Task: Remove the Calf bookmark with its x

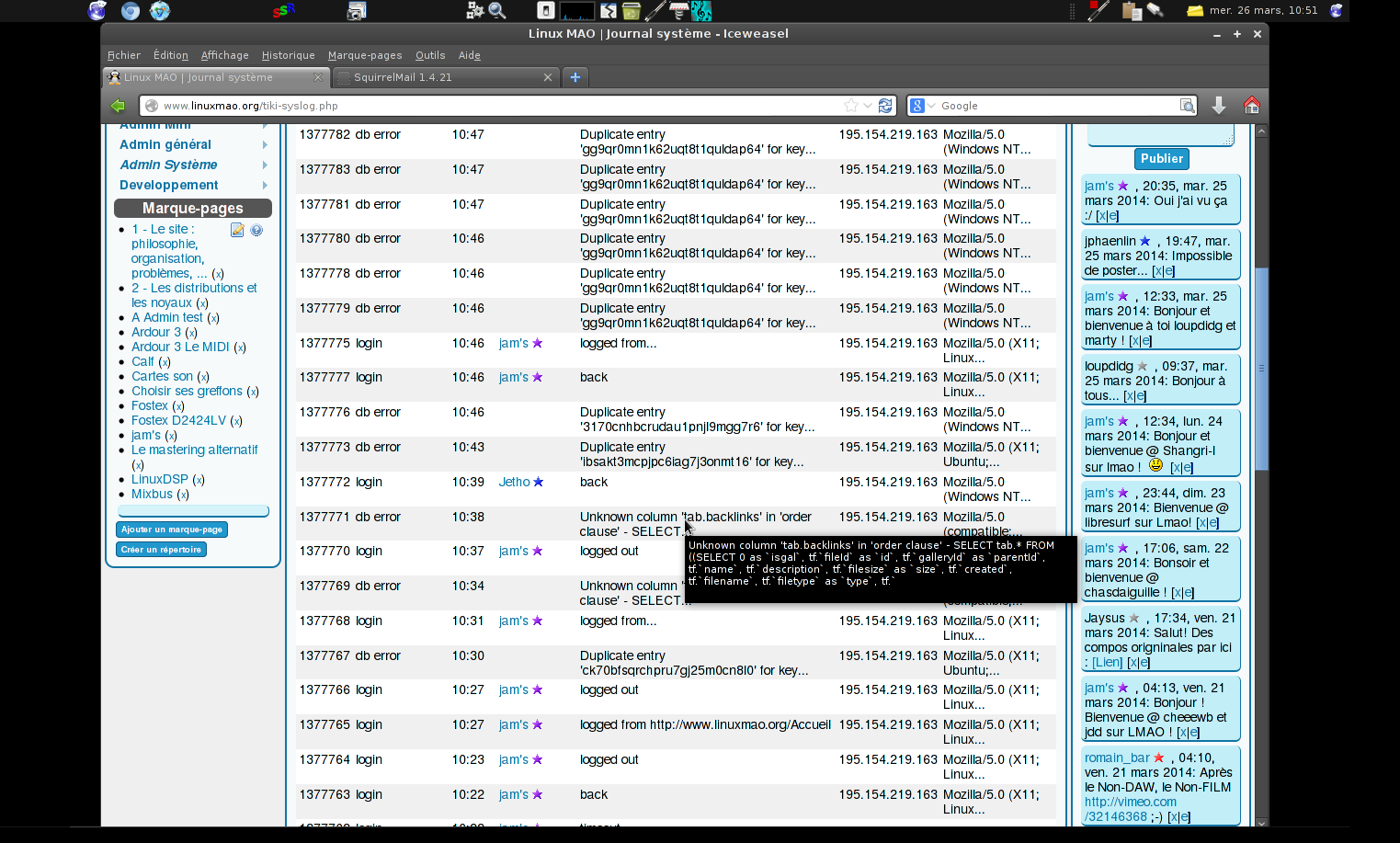Action: 165,362
